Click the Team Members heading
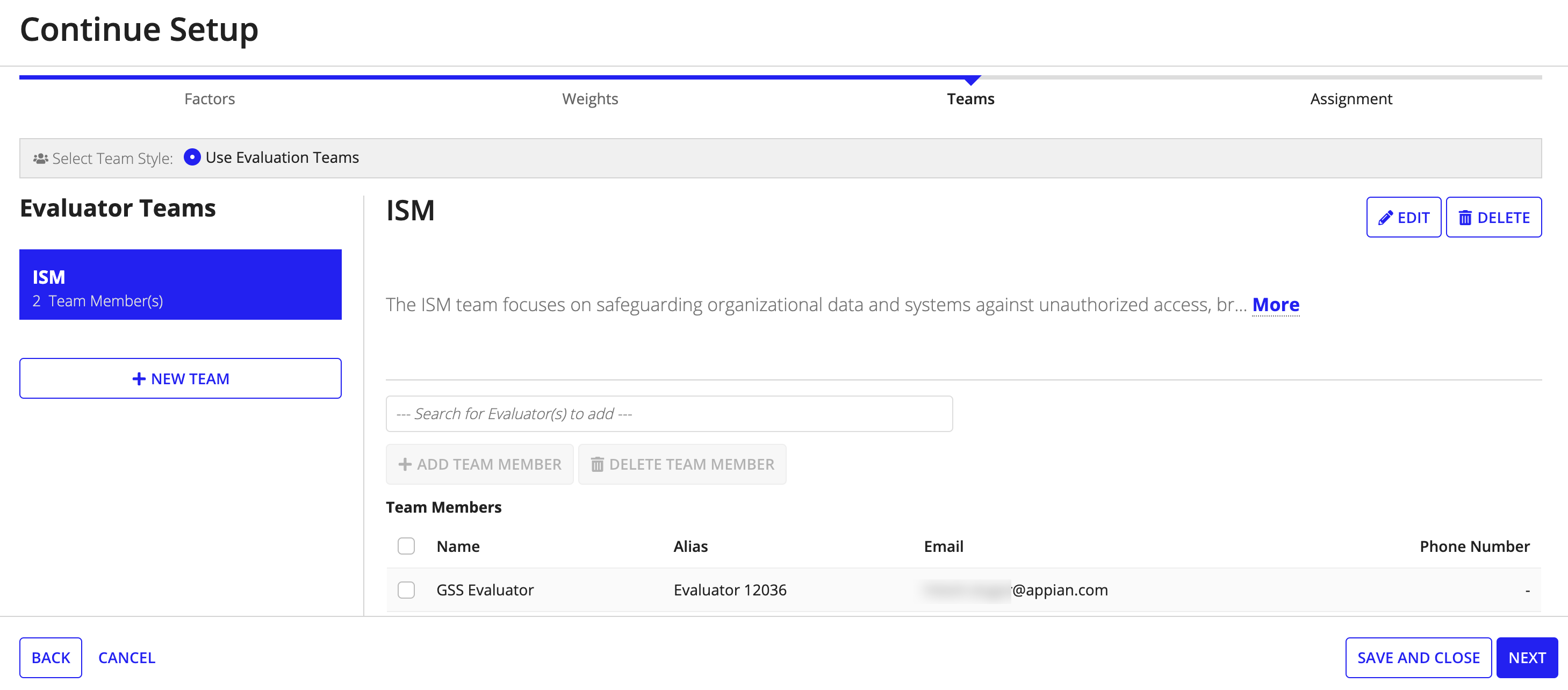Image resolution: width=1568 pixels, height=690 pixels. 443,507
